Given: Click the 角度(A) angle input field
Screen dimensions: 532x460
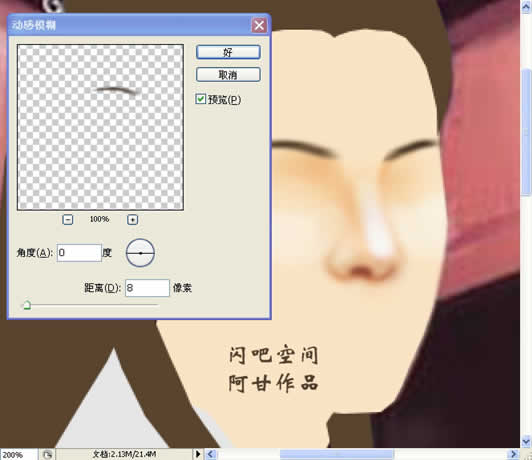Looking at the screenshot, I should click(79, 253).
